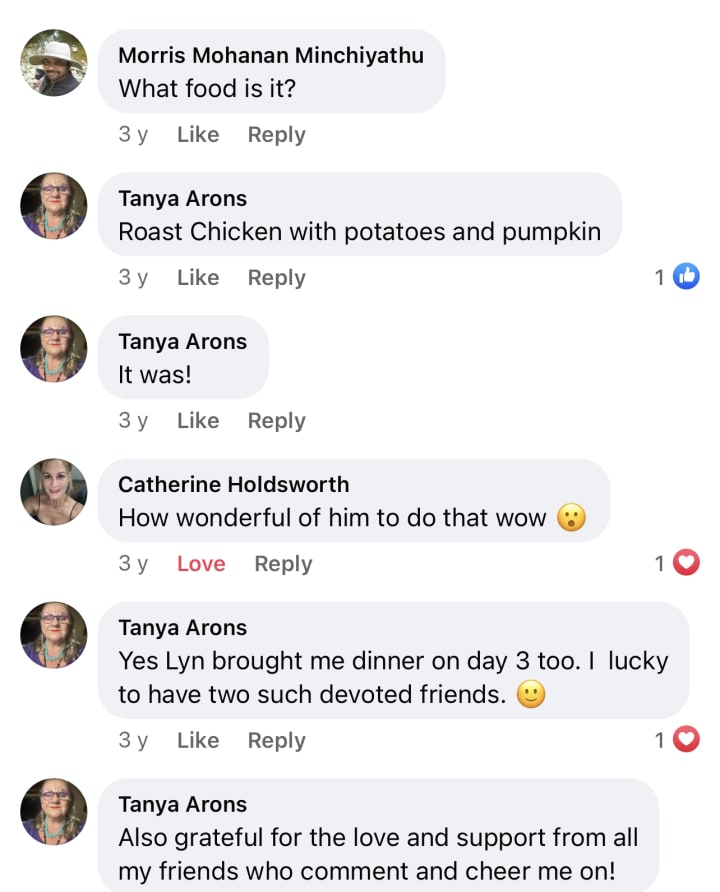Like the 'What food is it?' comment

click(x=198, y=134)
